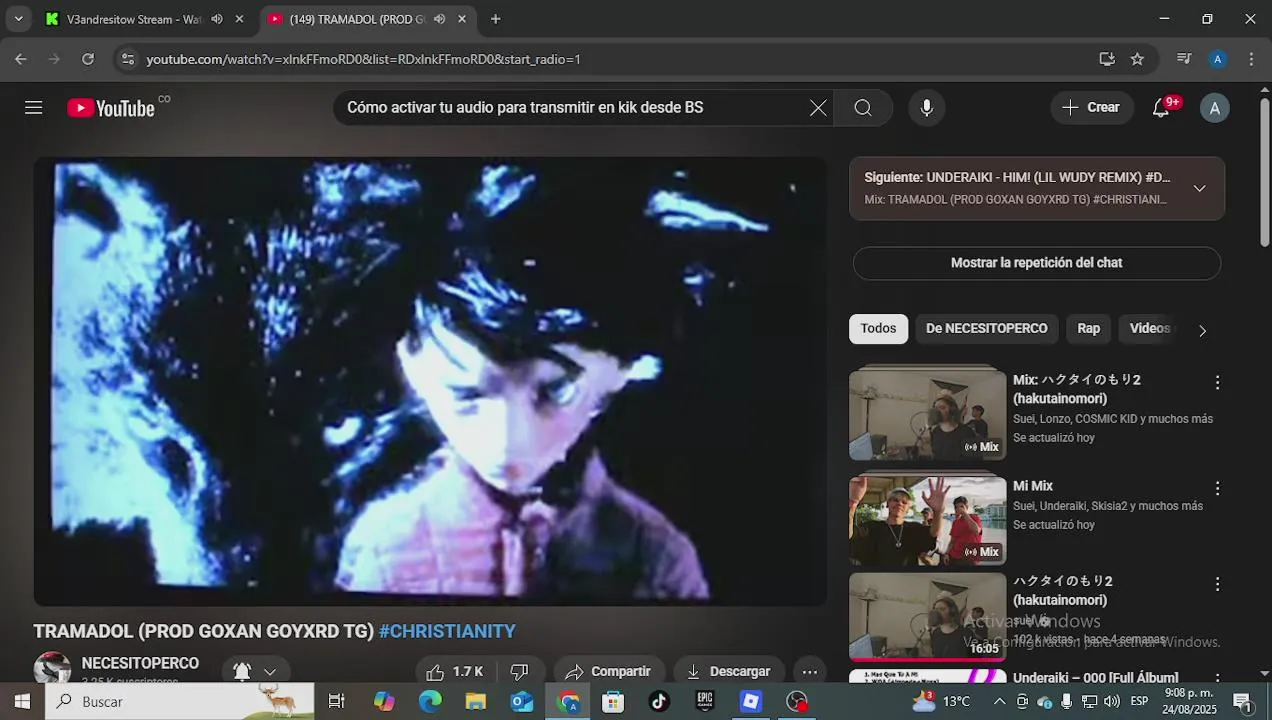Open the Crear menu
The width and height of the screenshot is (1272, 720).
pos(1091,108)
